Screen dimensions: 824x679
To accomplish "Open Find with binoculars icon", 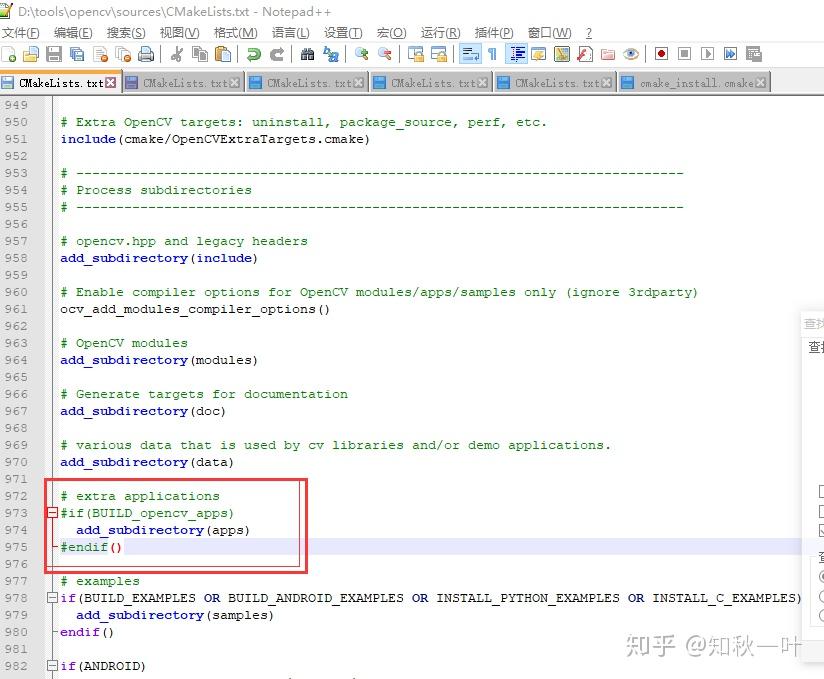I will pos(307,54).
